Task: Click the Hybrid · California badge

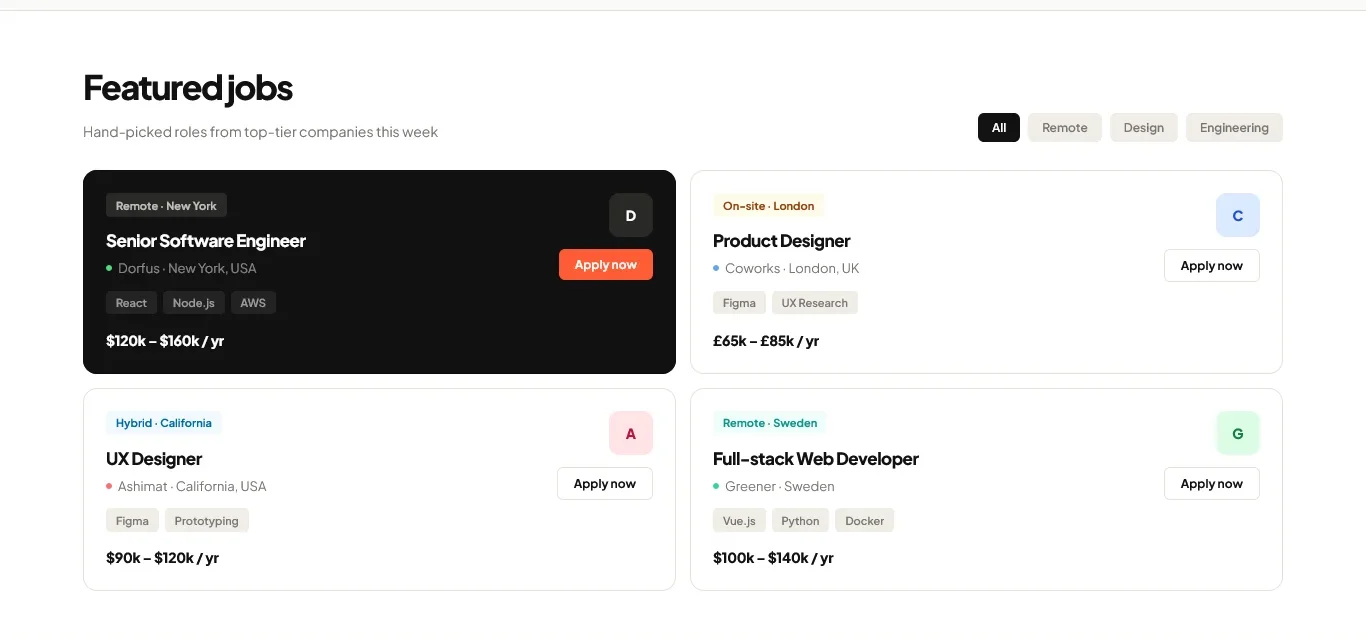Action: click(163, 423)
